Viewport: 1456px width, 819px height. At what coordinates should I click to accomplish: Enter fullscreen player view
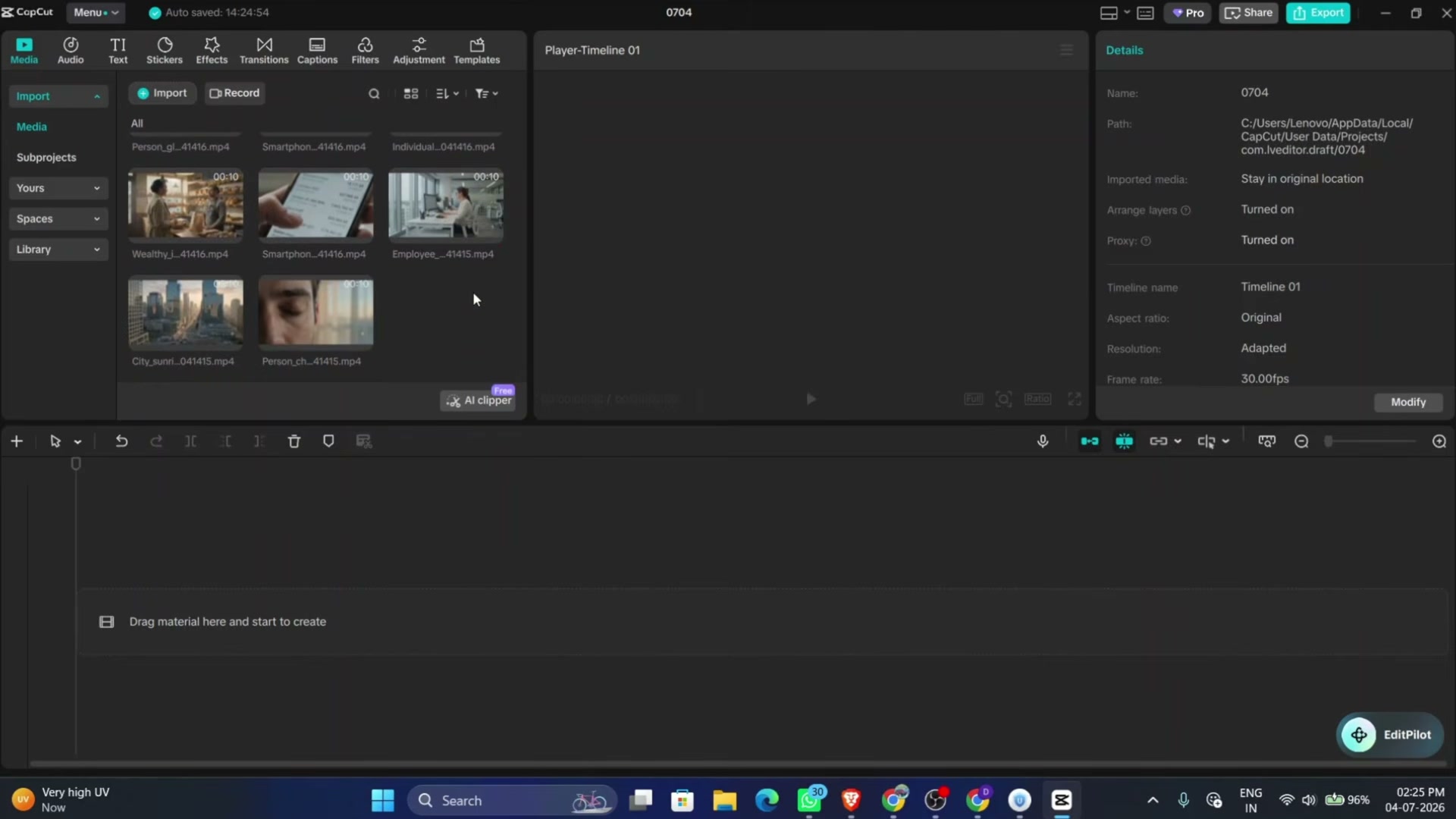pyautogui.click(x=1075, y=400)
